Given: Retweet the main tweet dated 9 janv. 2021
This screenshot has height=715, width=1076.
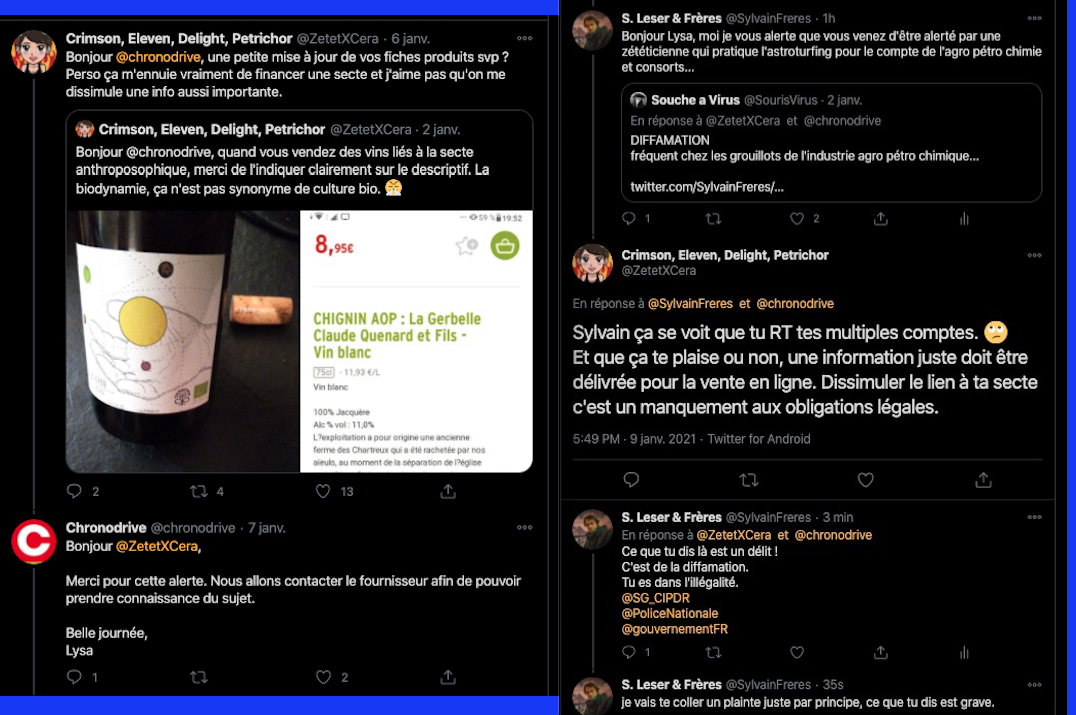Looking at the screenshot, I should pos(749,480).
